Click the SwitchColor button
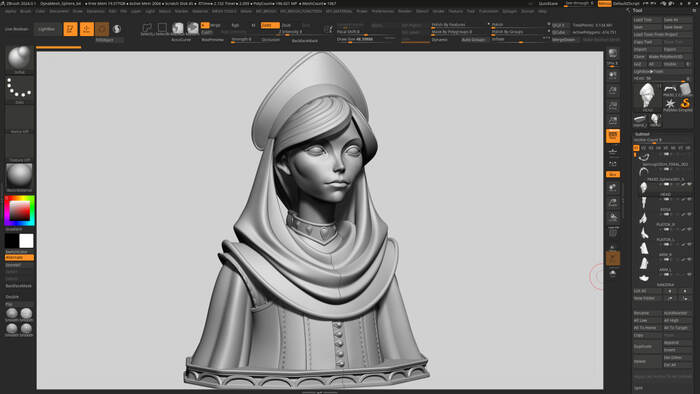The width and height of the screenshot is (700, 394). coord(19,252)
